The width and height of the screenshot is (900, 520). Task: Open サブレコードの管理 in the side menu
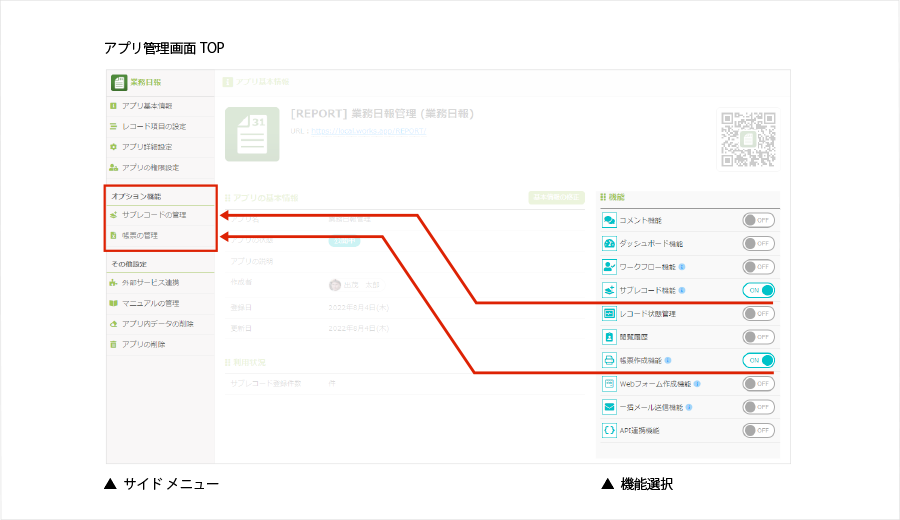153,215
